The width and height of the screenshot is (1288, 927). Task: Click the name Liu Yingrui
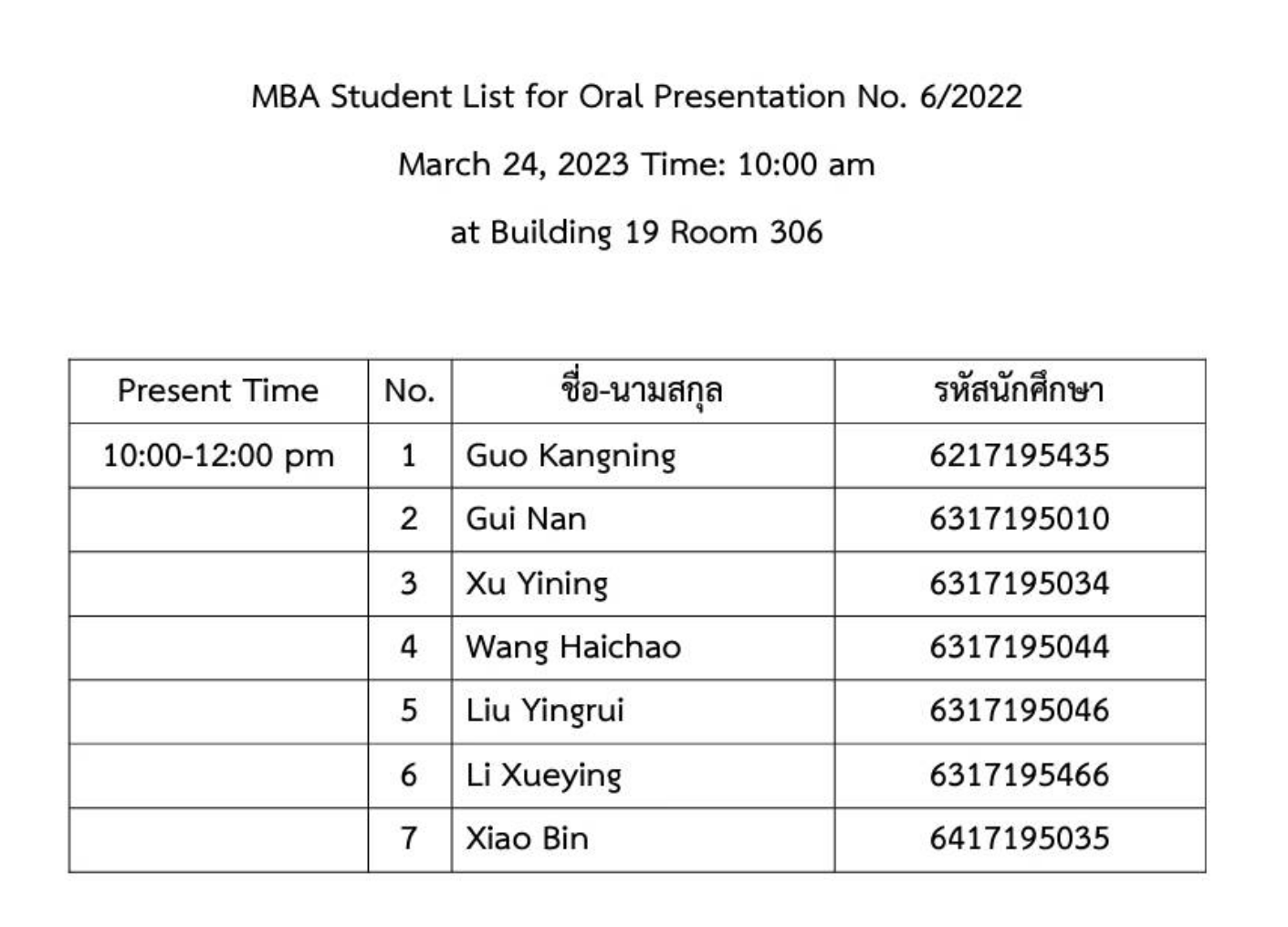(545, 711)
